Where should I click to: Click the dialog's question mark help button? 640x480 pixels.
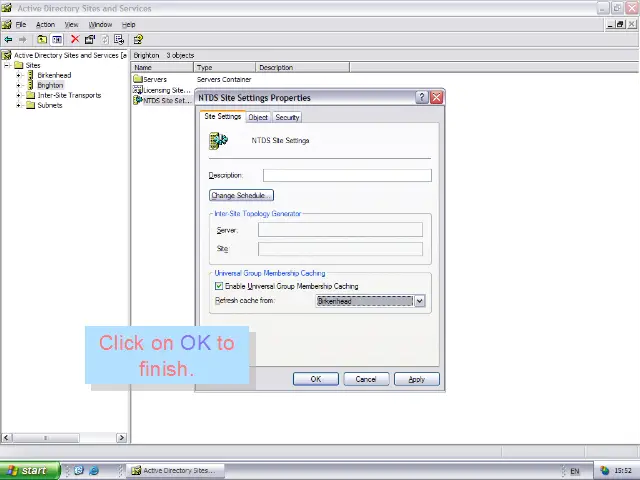(x=422, y=97)
